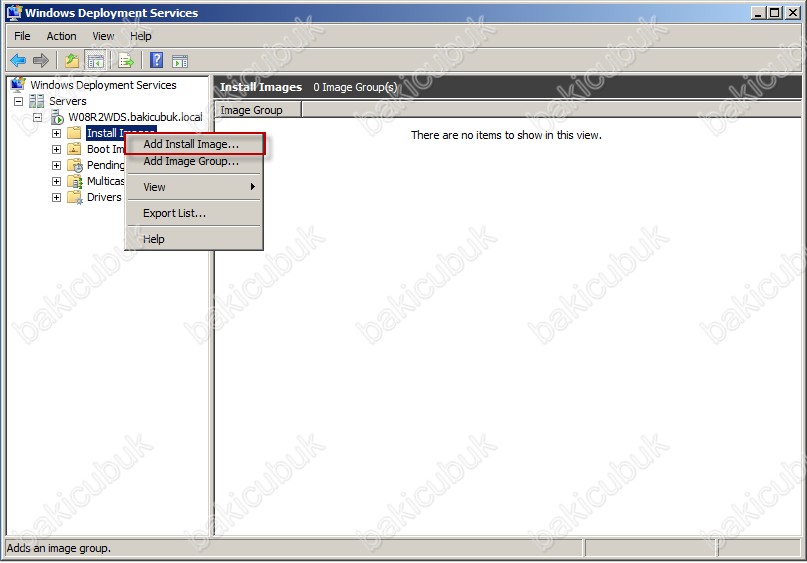Close the Windows Deployment Services window
The width and height of the screenshot is (807, 563).
[x=793, y=13]
